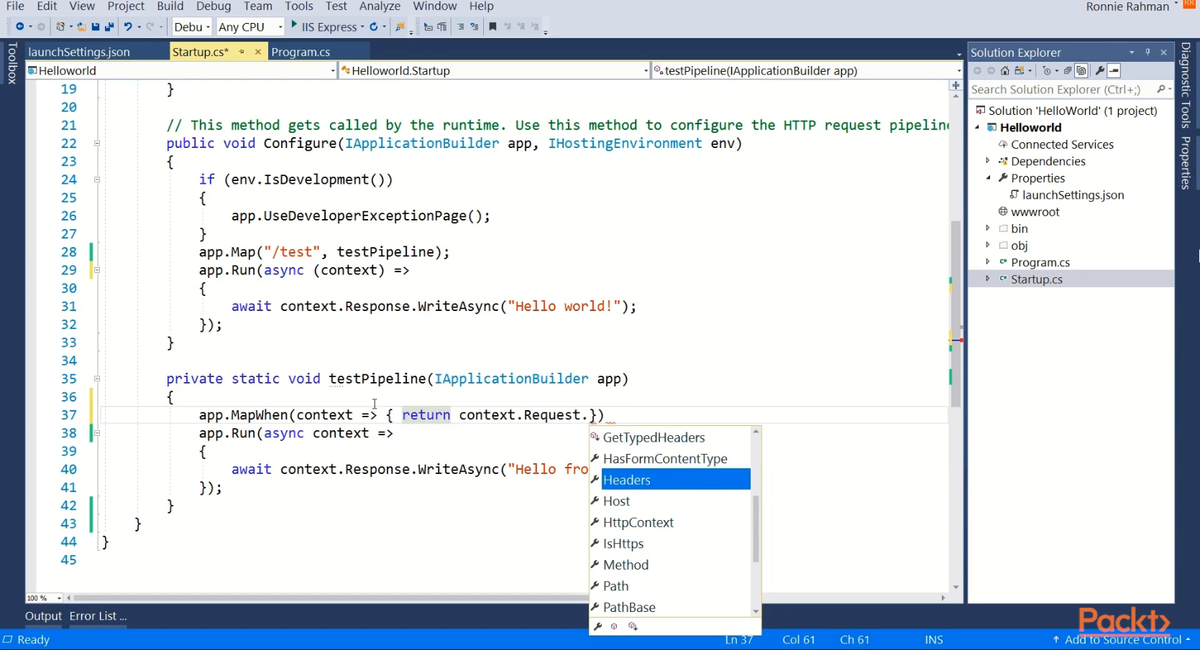
Task: Start debugging with IIS Express play button
Action: pyautogui.click(x=294, y=25)
